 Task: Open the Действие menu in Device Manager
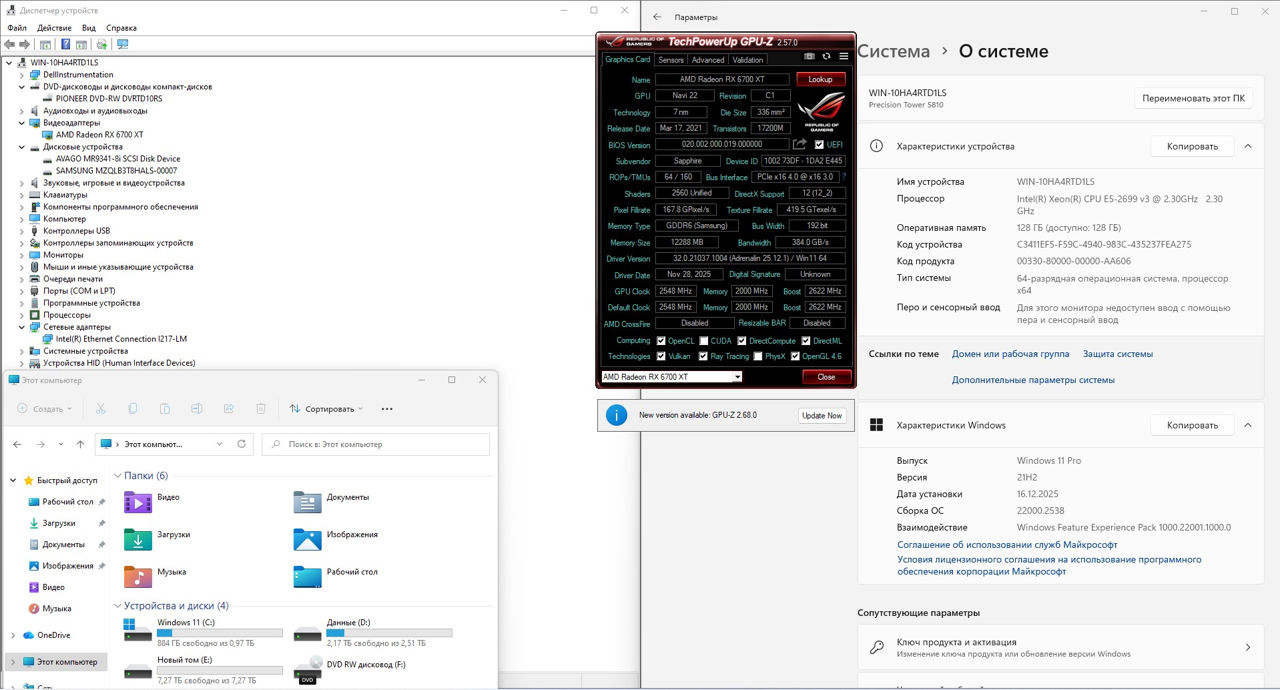pyautogui.click(x=54, y=28)
